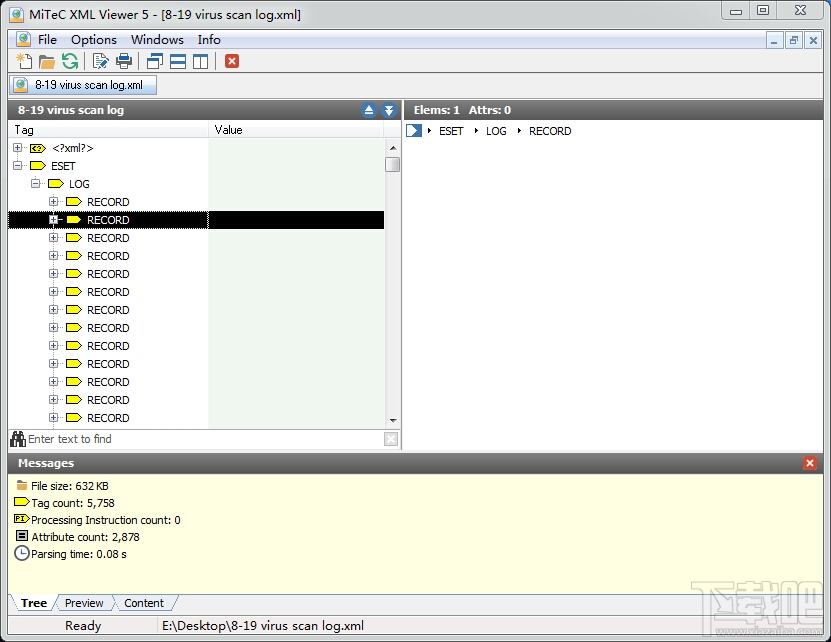Click the tree scrollbar down arrow
The image size is (831, 642).
393,420
